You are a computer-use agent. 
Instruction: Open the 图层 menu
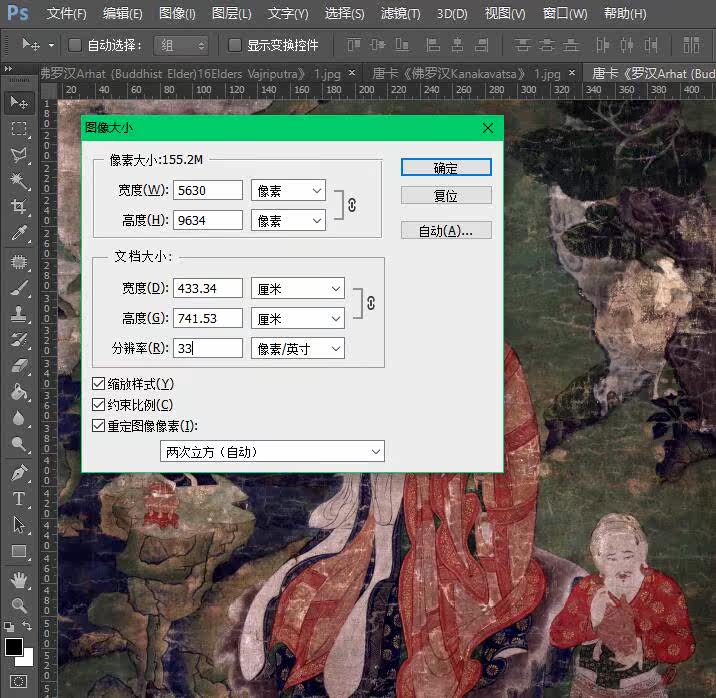pyautogui.click(x=232, y=13)
